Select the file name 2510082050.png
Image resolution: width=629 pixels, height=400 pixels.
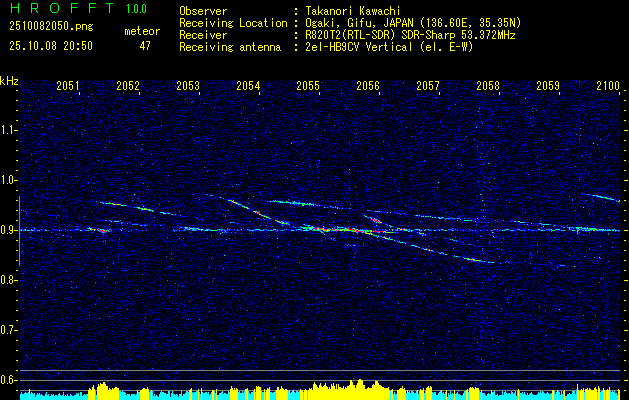[51, 26]
